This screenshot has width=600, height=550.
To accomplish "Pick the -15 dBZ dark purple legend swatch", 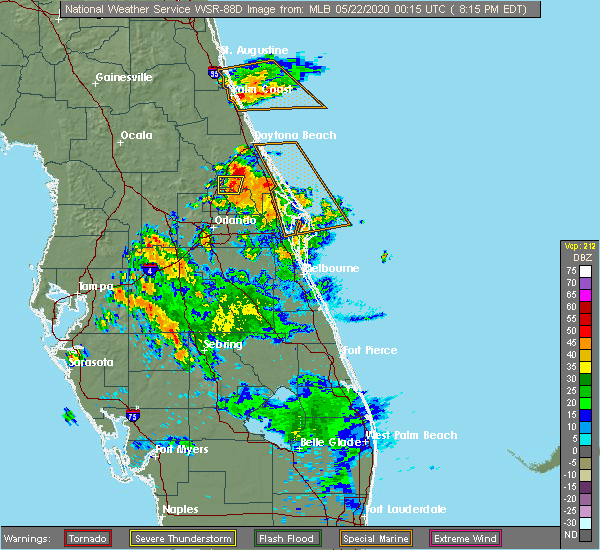I will [585, 487].
